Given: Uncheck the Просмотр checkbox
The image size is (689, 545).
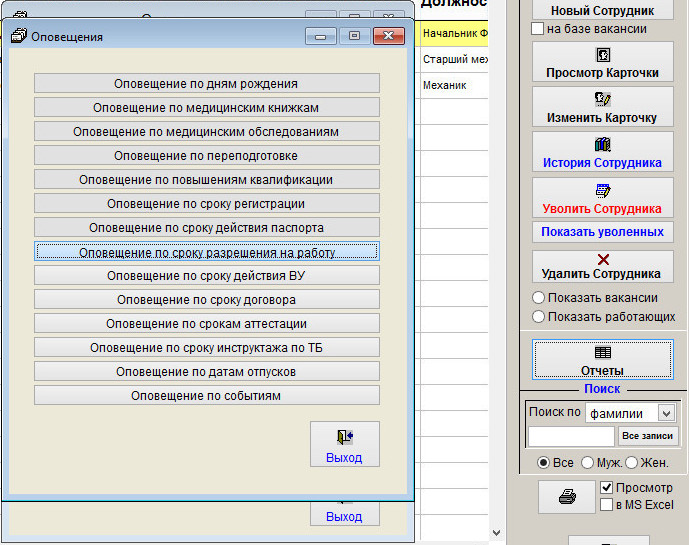Looking at the screenshot, I should tap(607, 488).
